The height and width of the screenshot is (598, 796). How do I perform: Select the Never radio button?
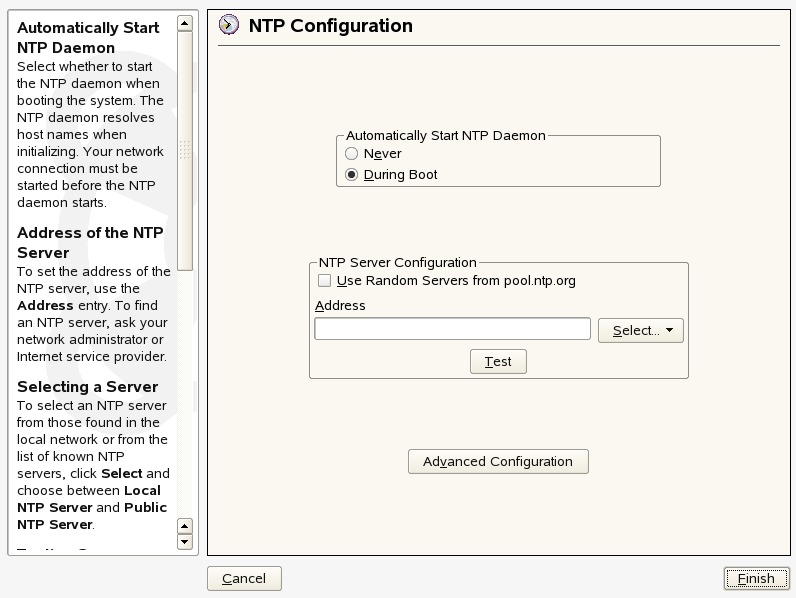tap(351, 153)
